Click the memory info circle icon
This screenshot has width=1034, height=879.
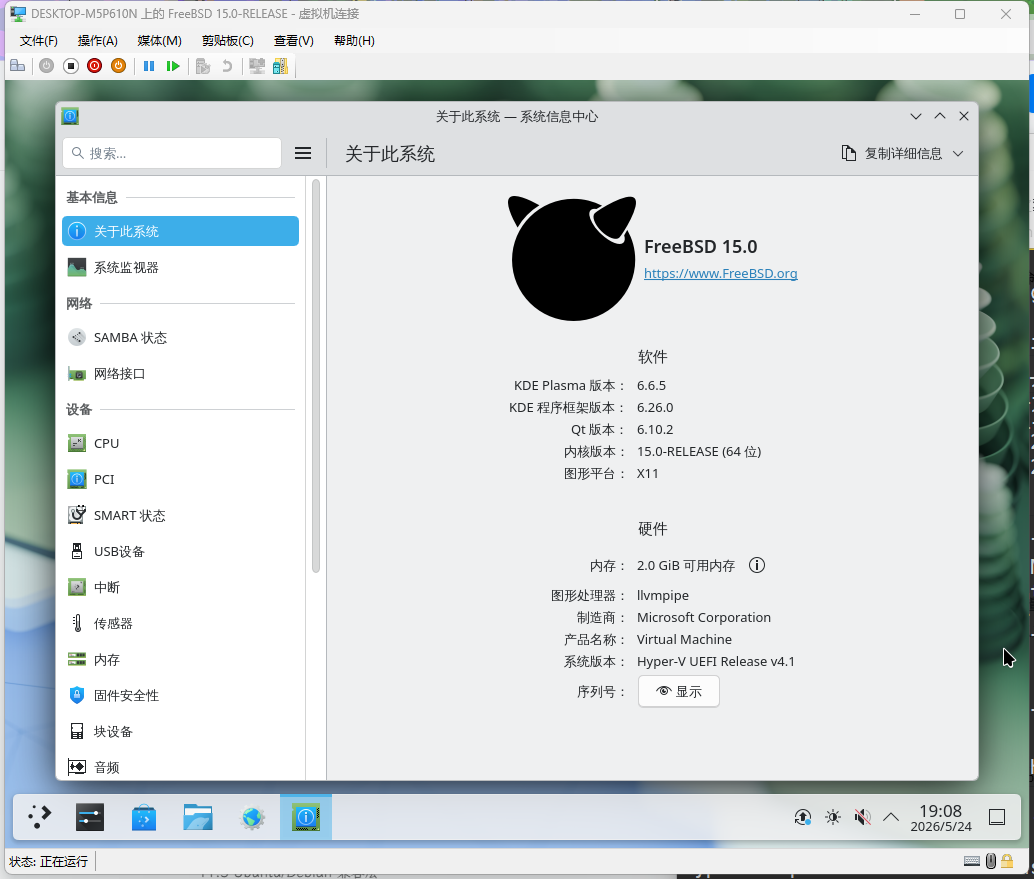[x=757, y=565]
